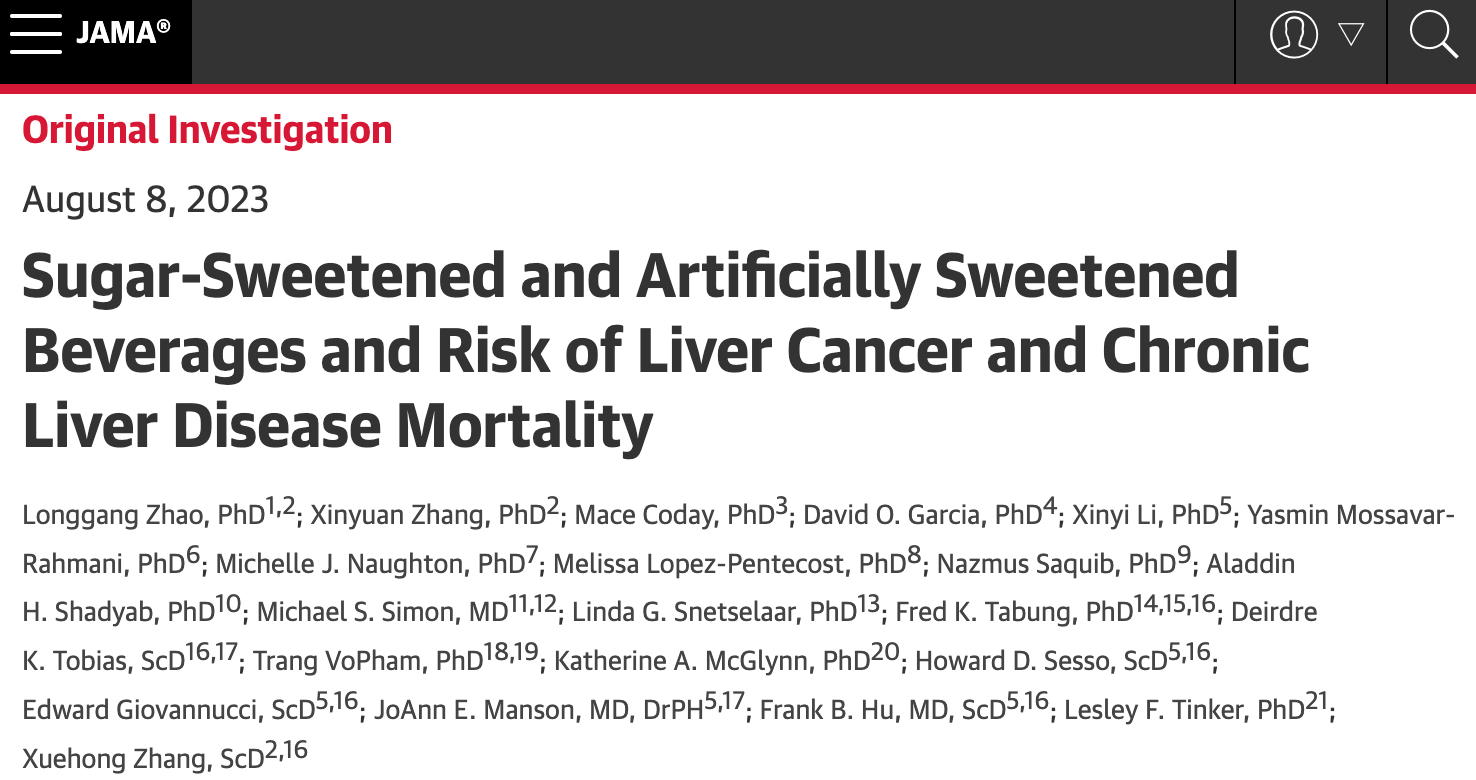Open the hamburger navigation menu
1476x780 pixels.
(x=36, y=34)
